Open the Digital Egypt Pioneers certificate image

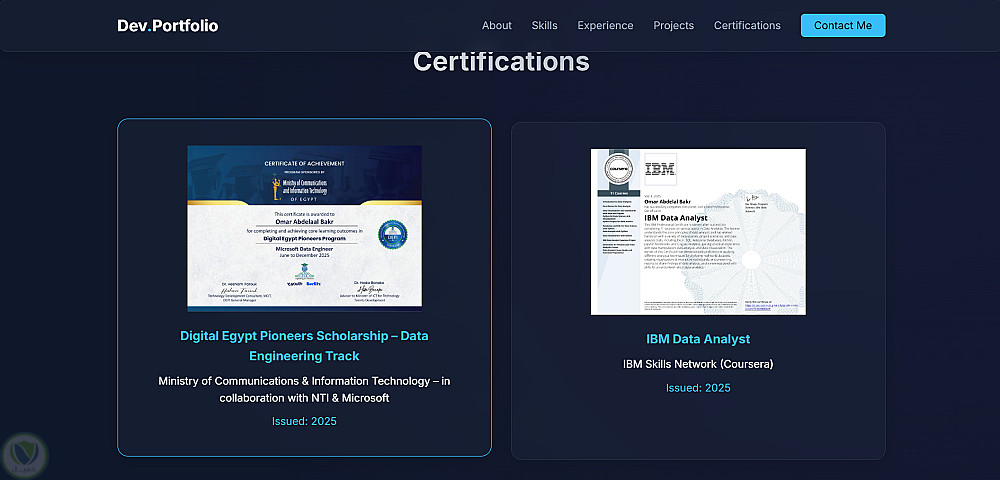click(304, 228)
